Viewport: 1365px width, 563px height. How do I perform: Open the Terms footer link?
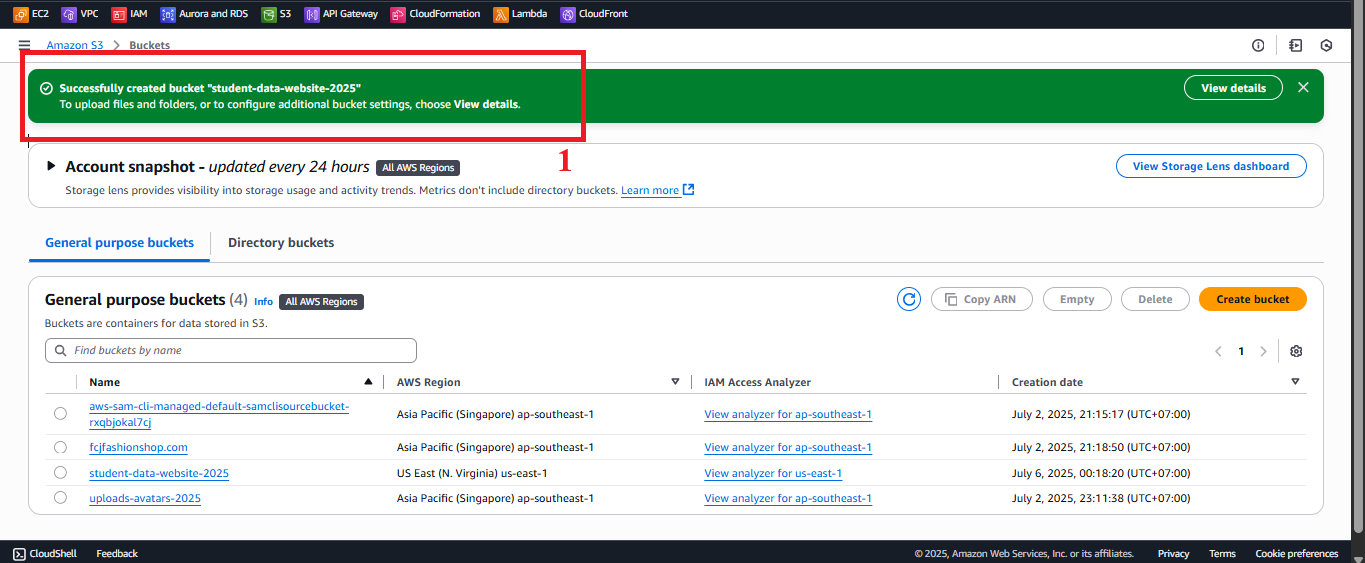click(x=1222, y=553)
